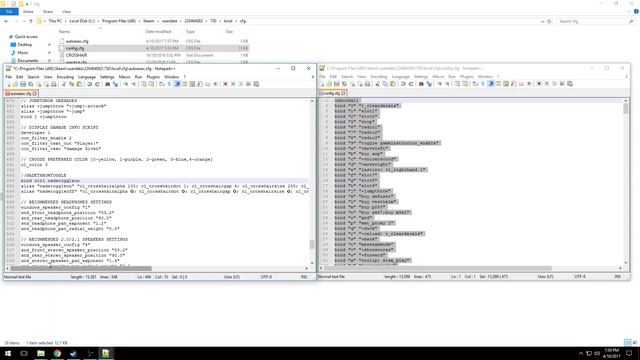Open the Plugins menu in config.cfg Notepad++ window
Image resolution: width=640 pixels, height=360 pixels.
(x=467, y=77)
